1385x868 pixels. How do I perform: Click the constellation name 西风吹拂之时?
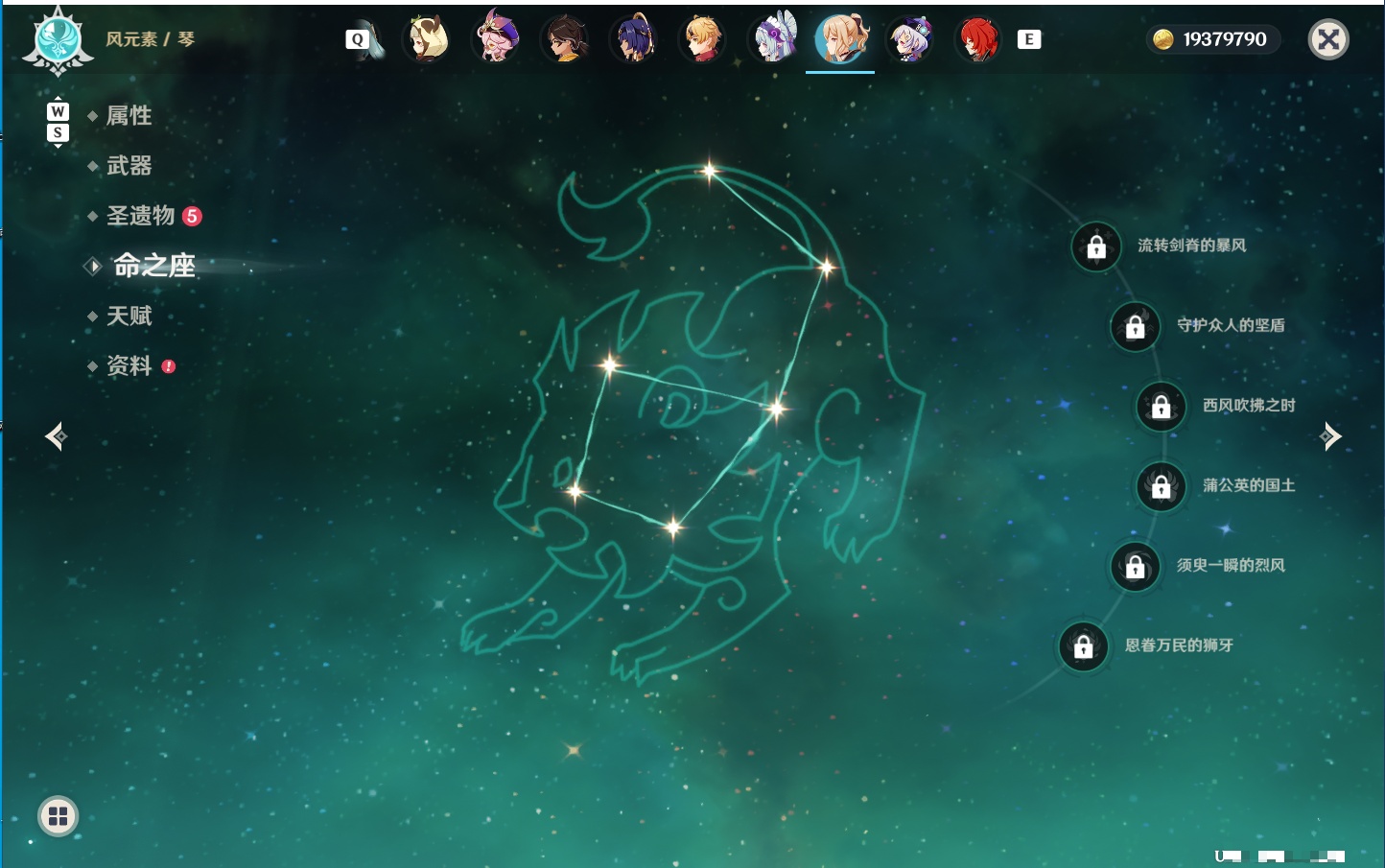[x=1250, y=405]
